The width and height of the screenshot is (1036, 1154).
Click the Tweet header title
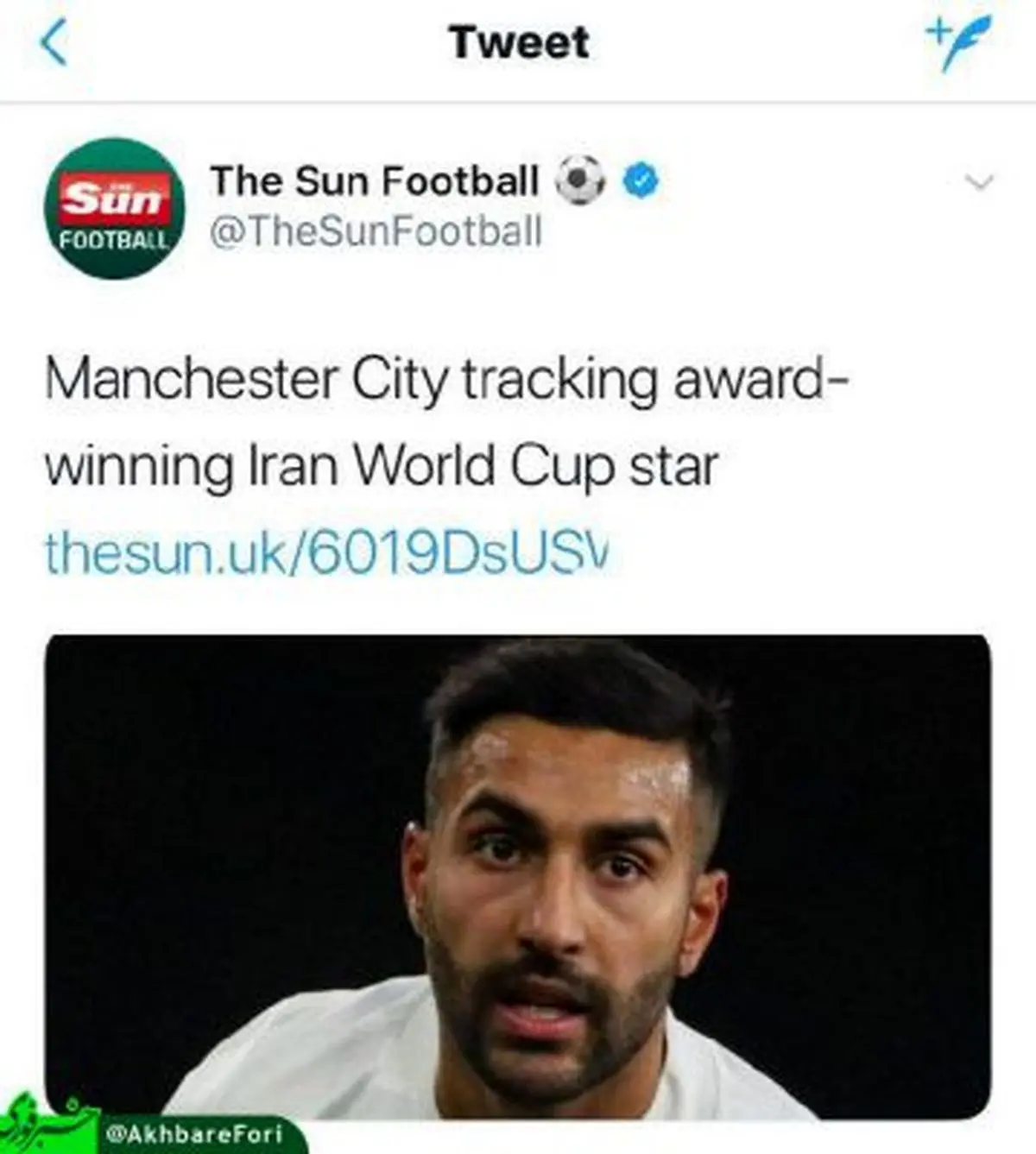[519, 42]
